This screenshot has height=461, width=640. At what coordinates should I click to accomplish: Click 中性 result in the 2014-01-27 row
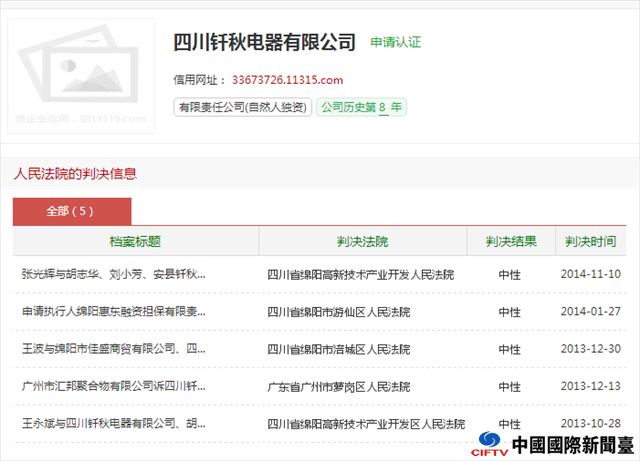pyautogui.click(x=509, y=312)
